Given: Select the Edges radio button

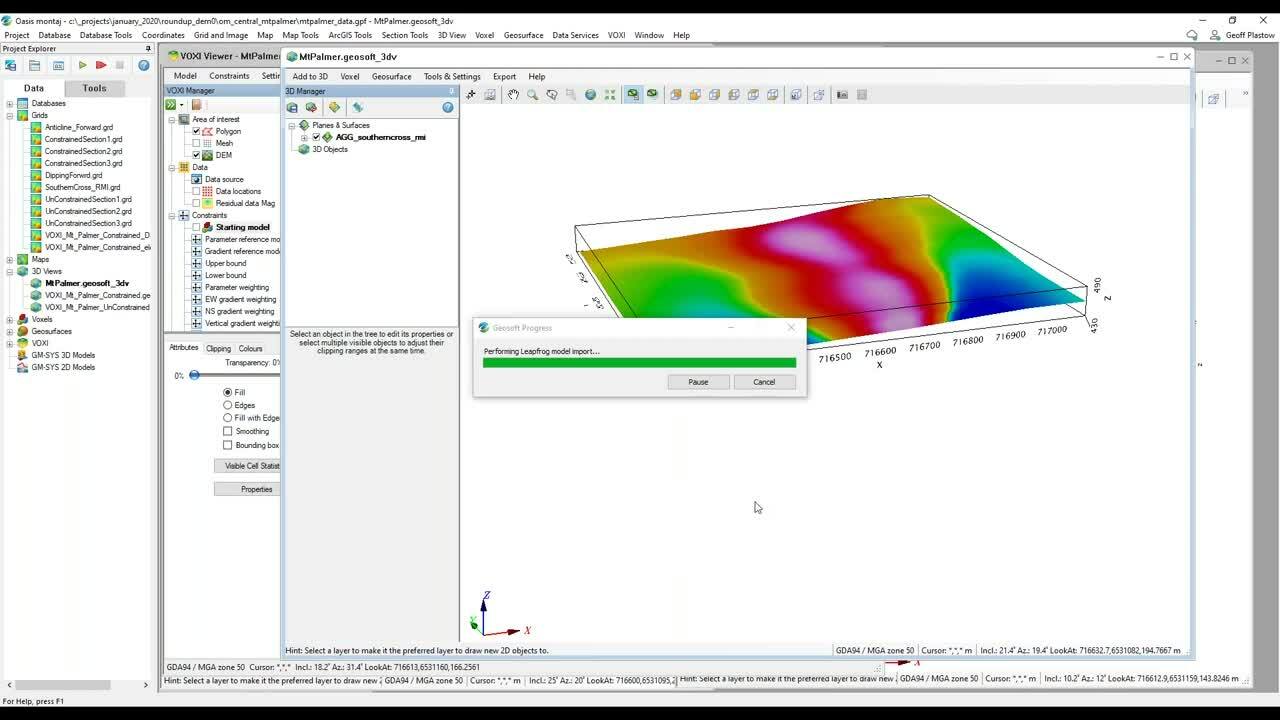Looking at the screenshot, I should tap(228, 405).
